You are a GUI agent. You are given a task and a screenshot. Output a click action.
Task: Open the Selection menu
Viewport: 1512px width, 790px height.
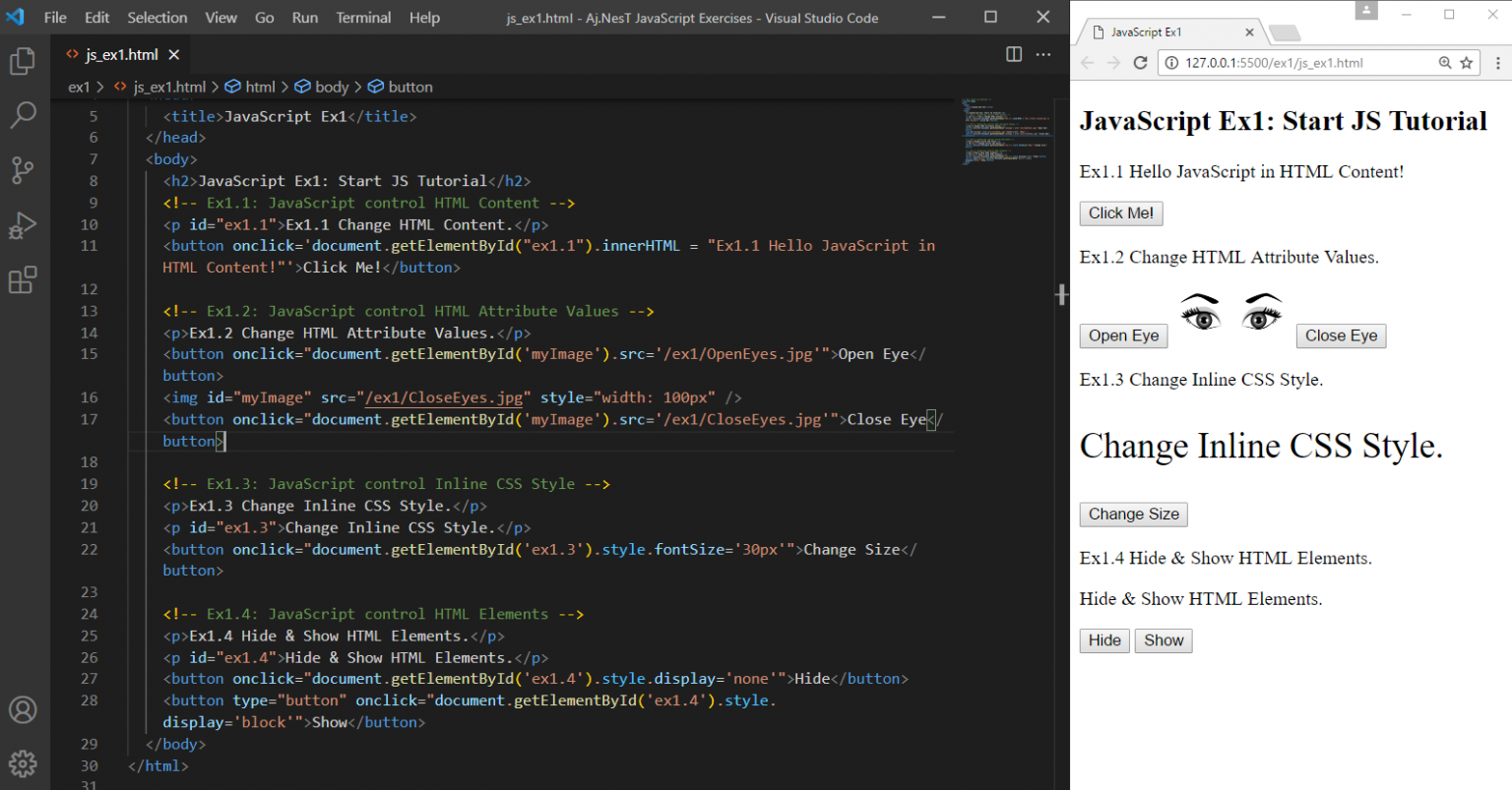[x=157, y=18]
